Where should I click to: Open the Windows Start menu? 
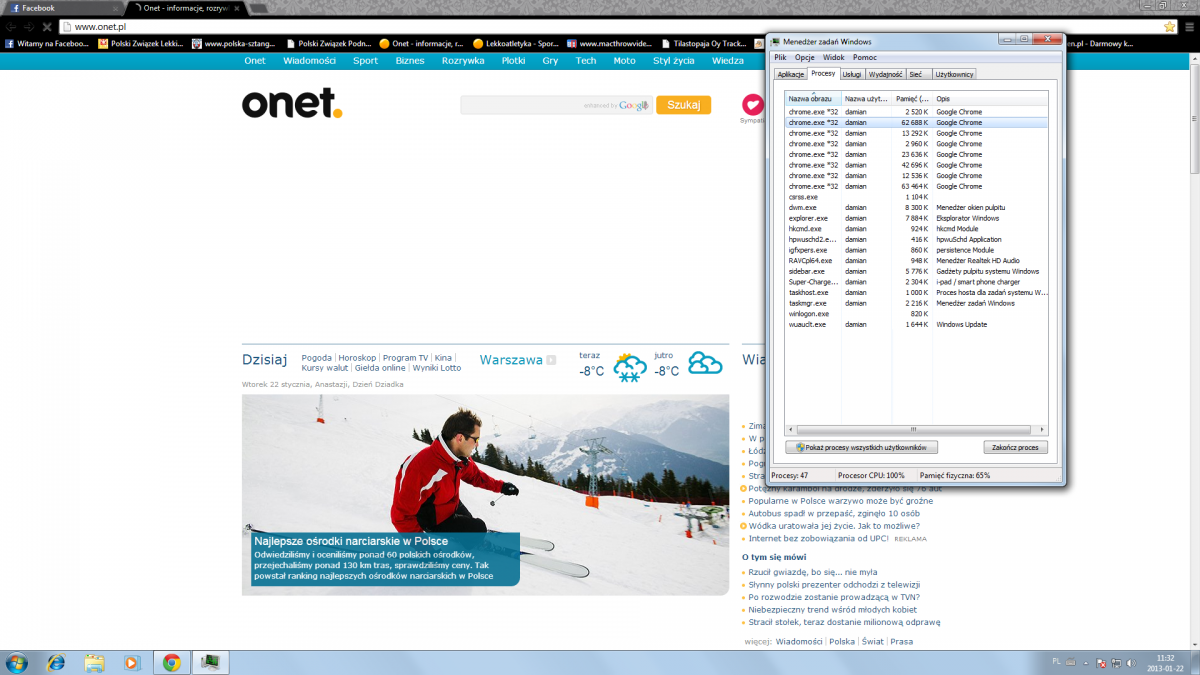[17, 662]
